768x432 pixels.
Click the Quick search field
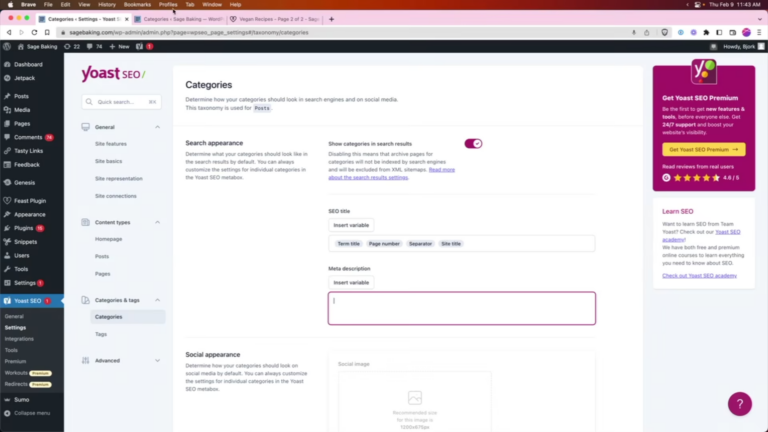pos(121,102)
